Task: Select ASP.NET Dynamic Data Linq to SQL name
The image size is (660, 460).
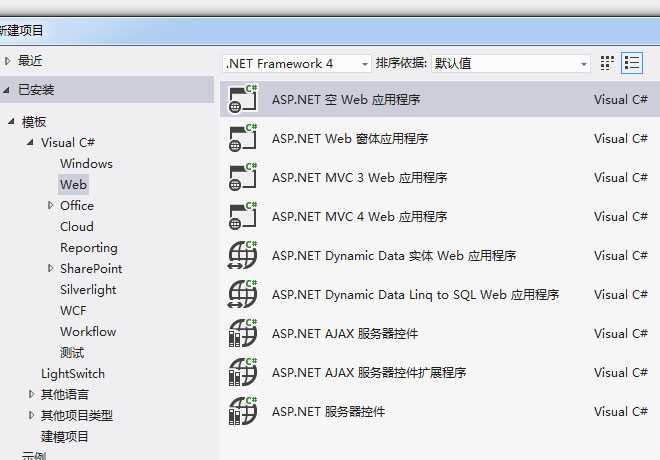Action: [415, 295]
